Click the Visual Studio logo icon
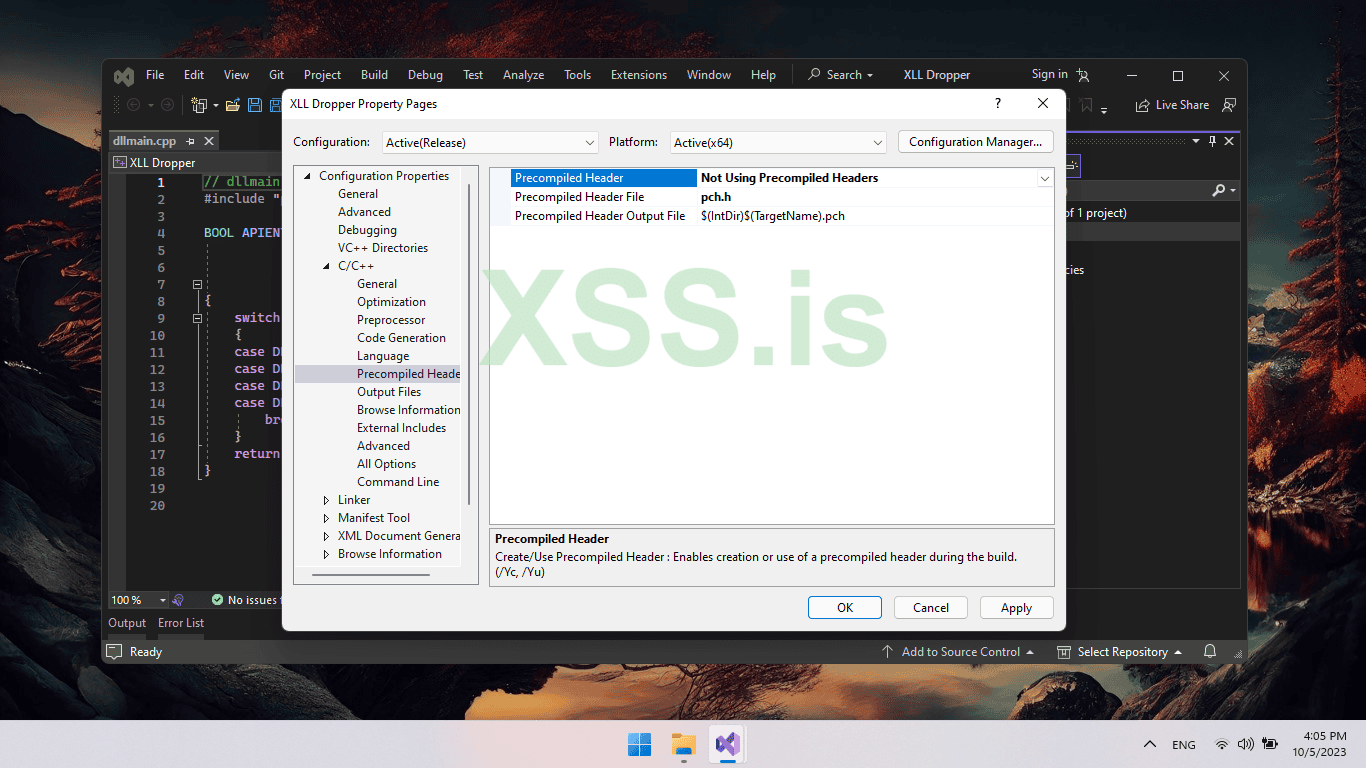Screen dimensions: 1366x768 [x=124, y=76]
